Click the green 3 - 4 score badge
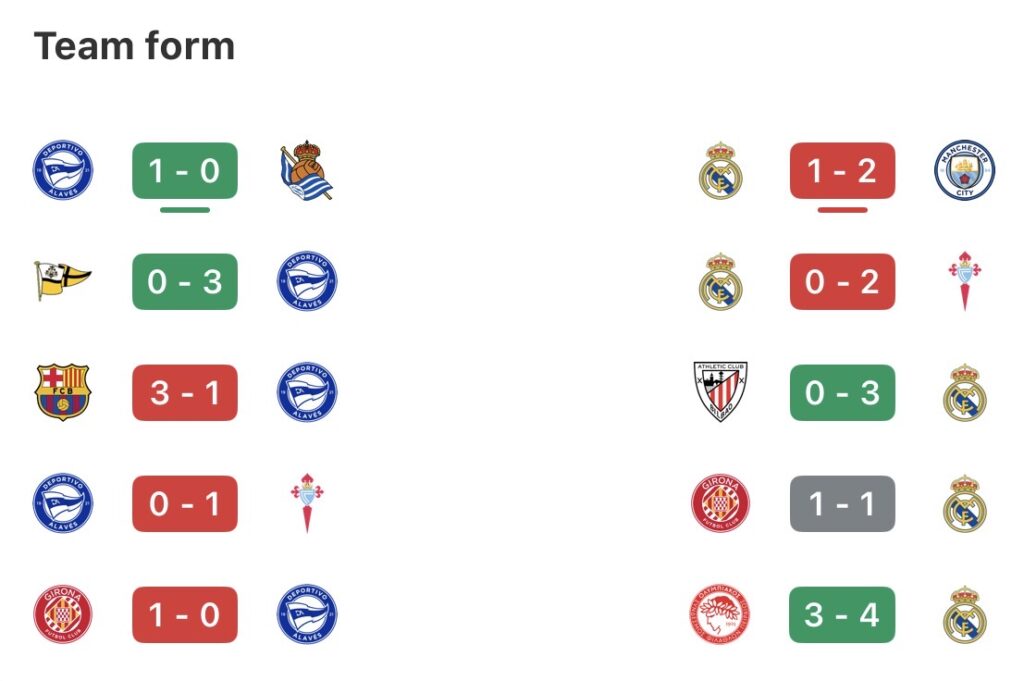Viewport: 1024px width, 681px height. click(x=842, y=614)
